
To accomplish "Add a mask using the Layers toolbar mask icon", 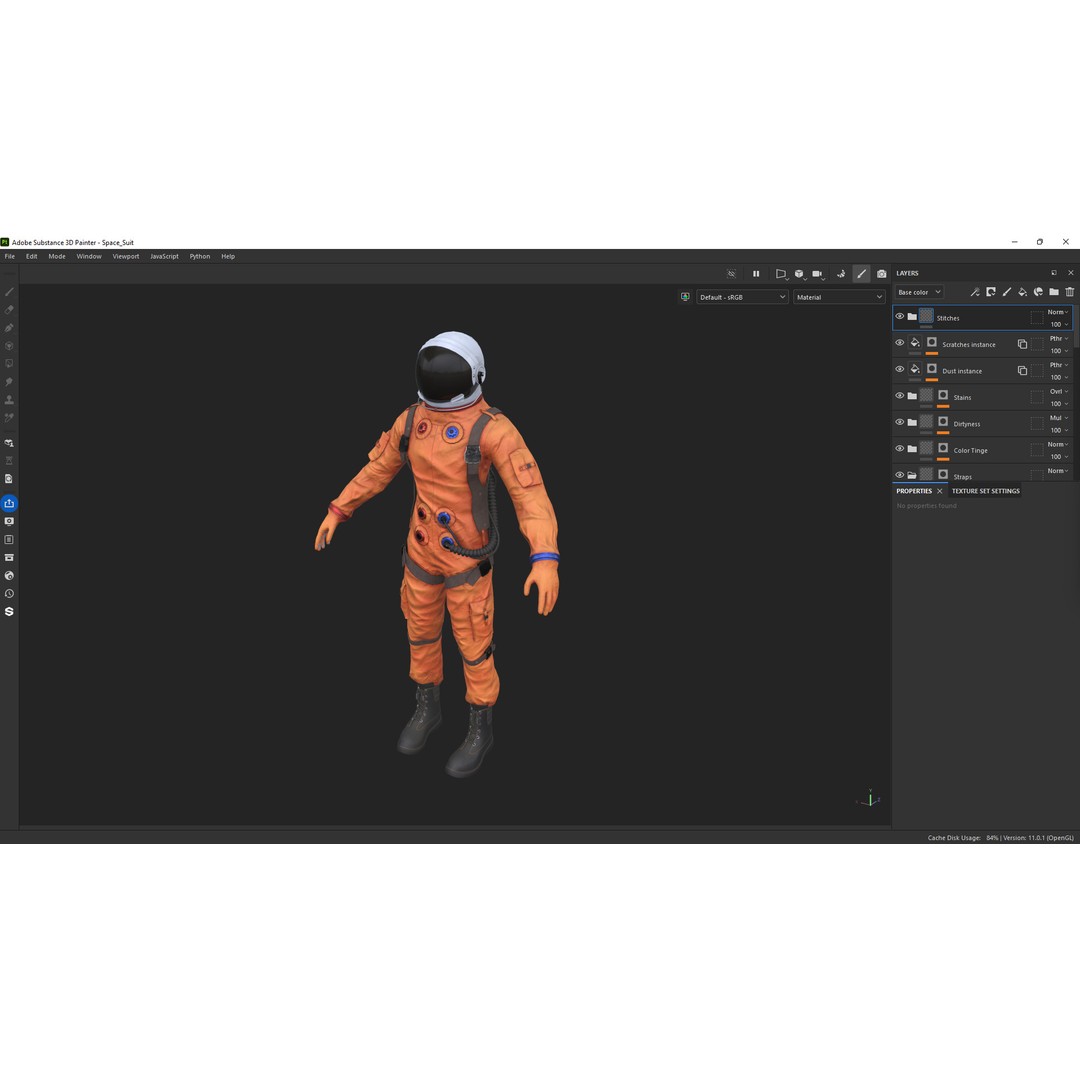I will (990, 292).
